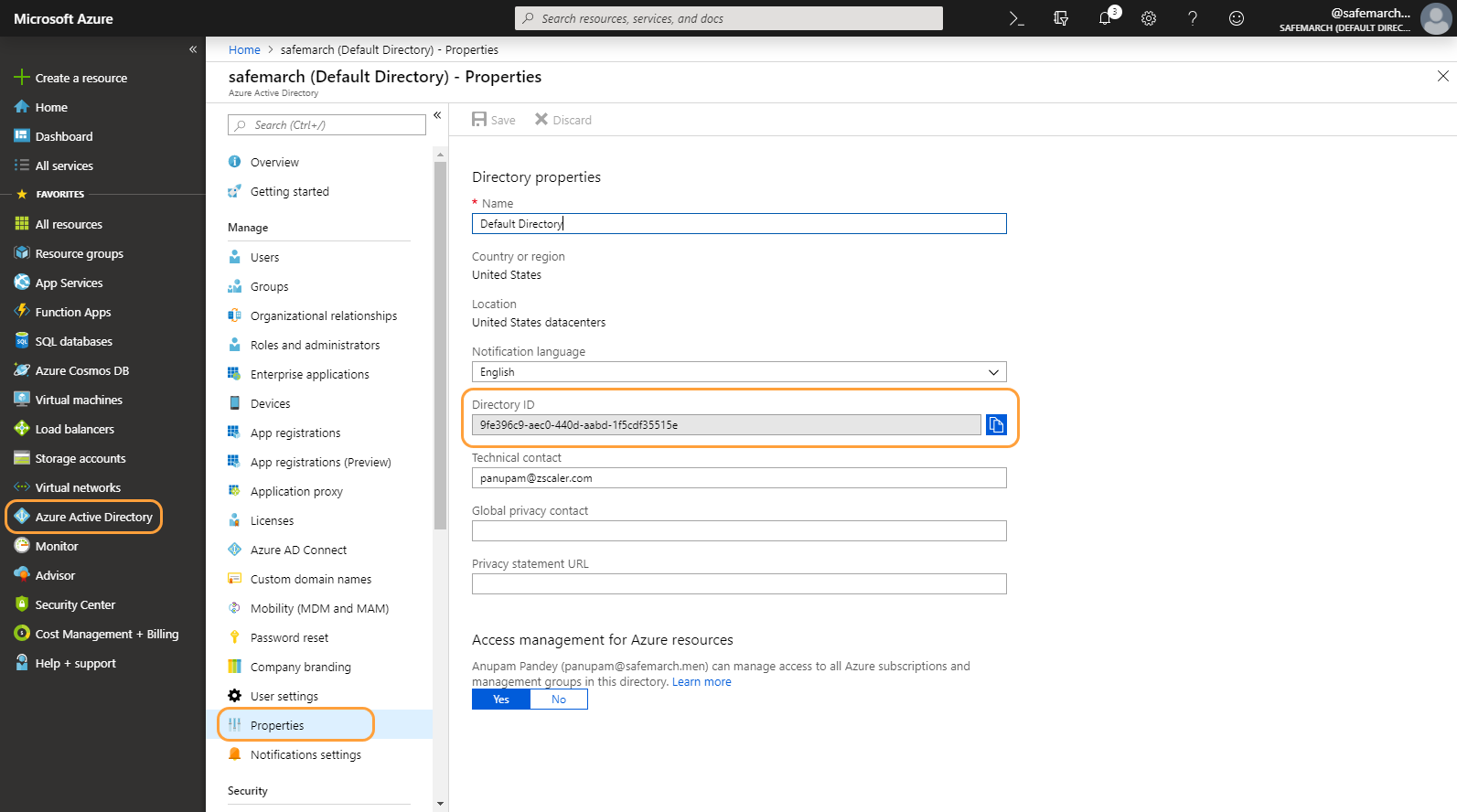The image size is (1457, 812).
Task: Close the Properties blade
Action: tap(1442, 76)
